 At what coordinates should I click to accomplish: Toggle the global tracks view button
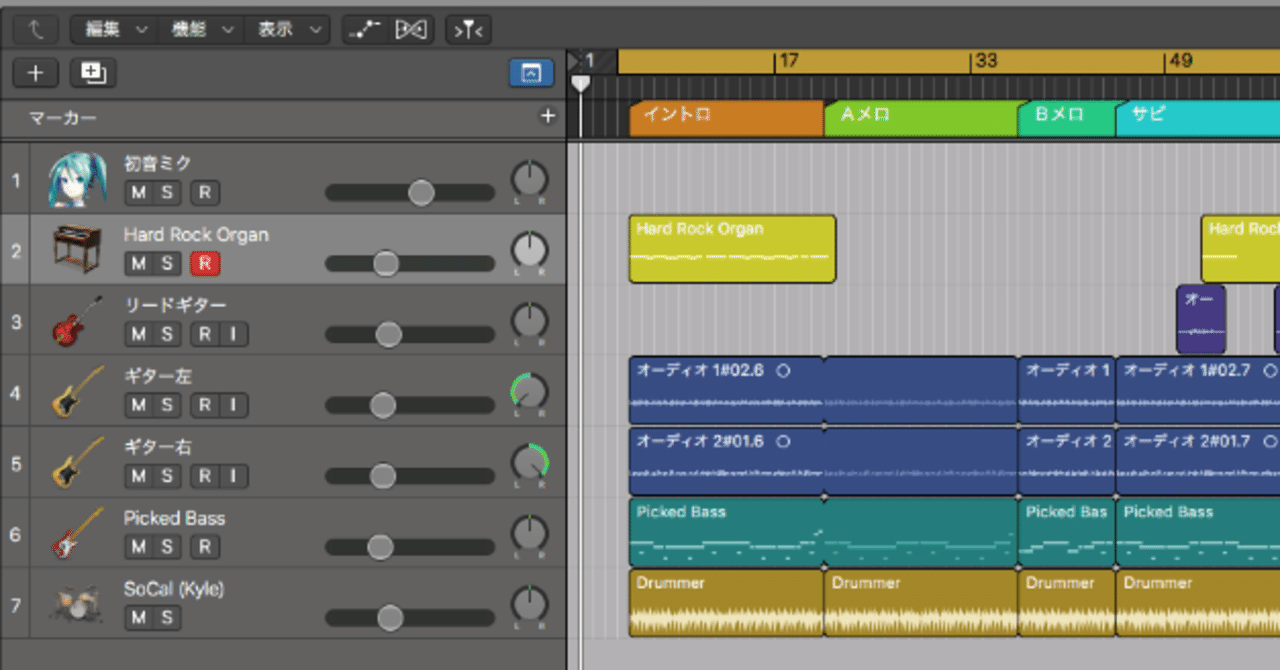click(531, 73)
